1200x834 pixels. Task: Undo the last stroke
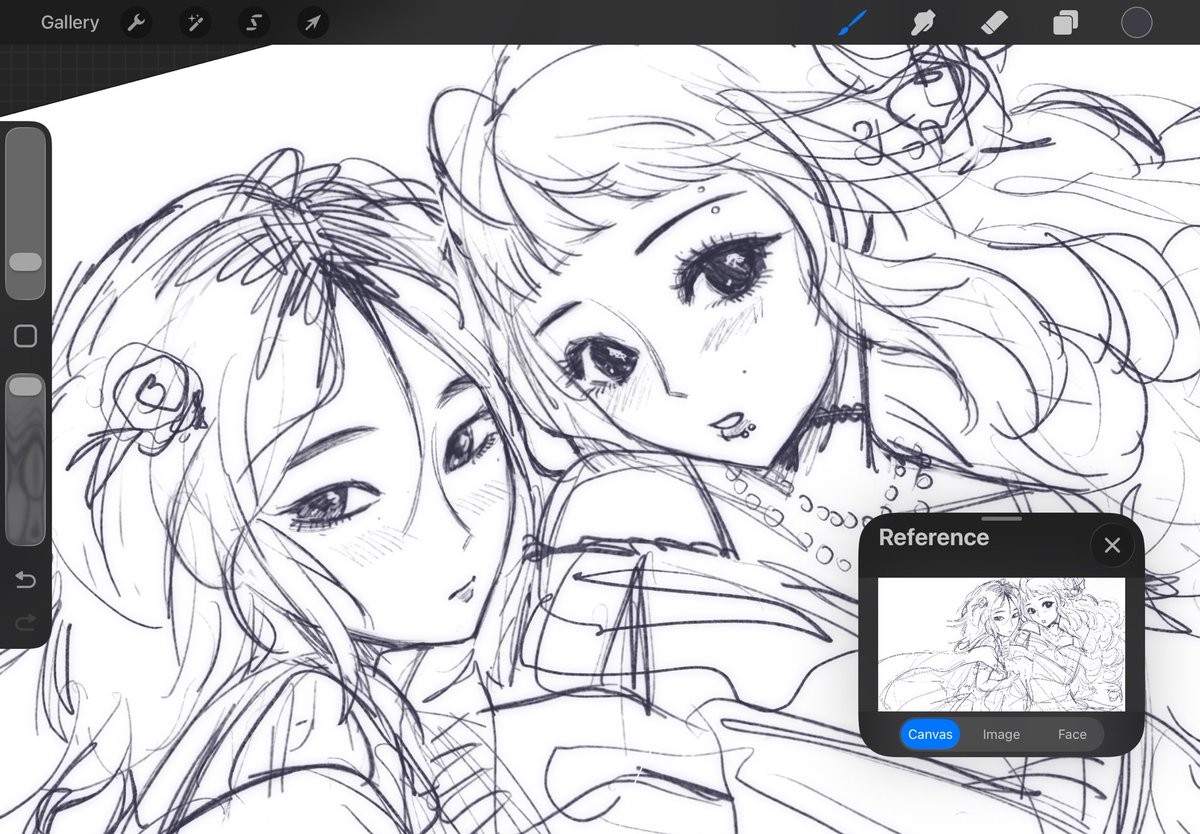(x=25, y=580)
